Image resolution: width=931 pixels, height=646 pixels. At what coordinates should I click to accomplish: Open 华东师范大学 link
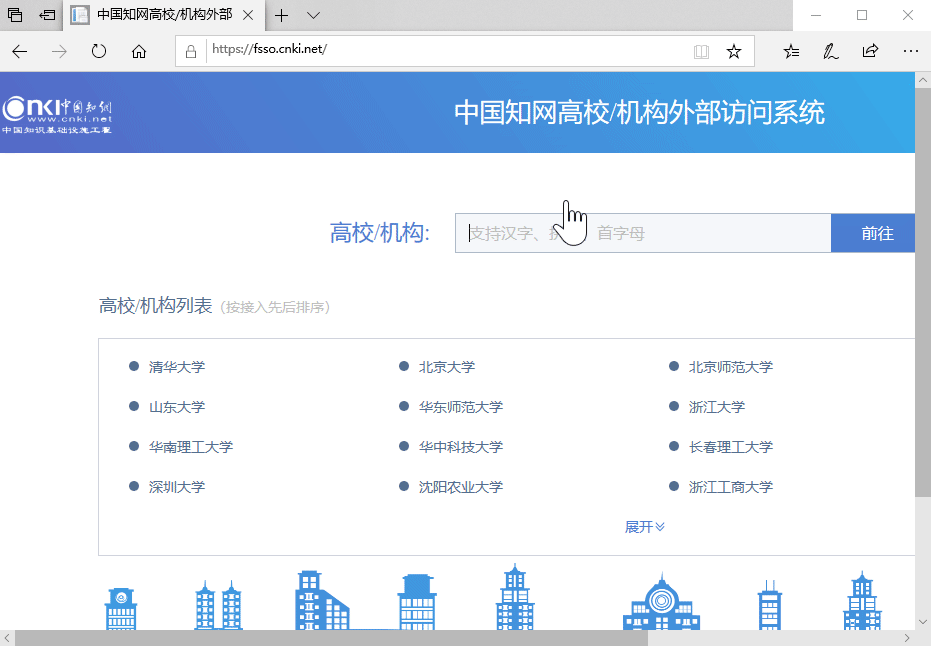point(461,407)
